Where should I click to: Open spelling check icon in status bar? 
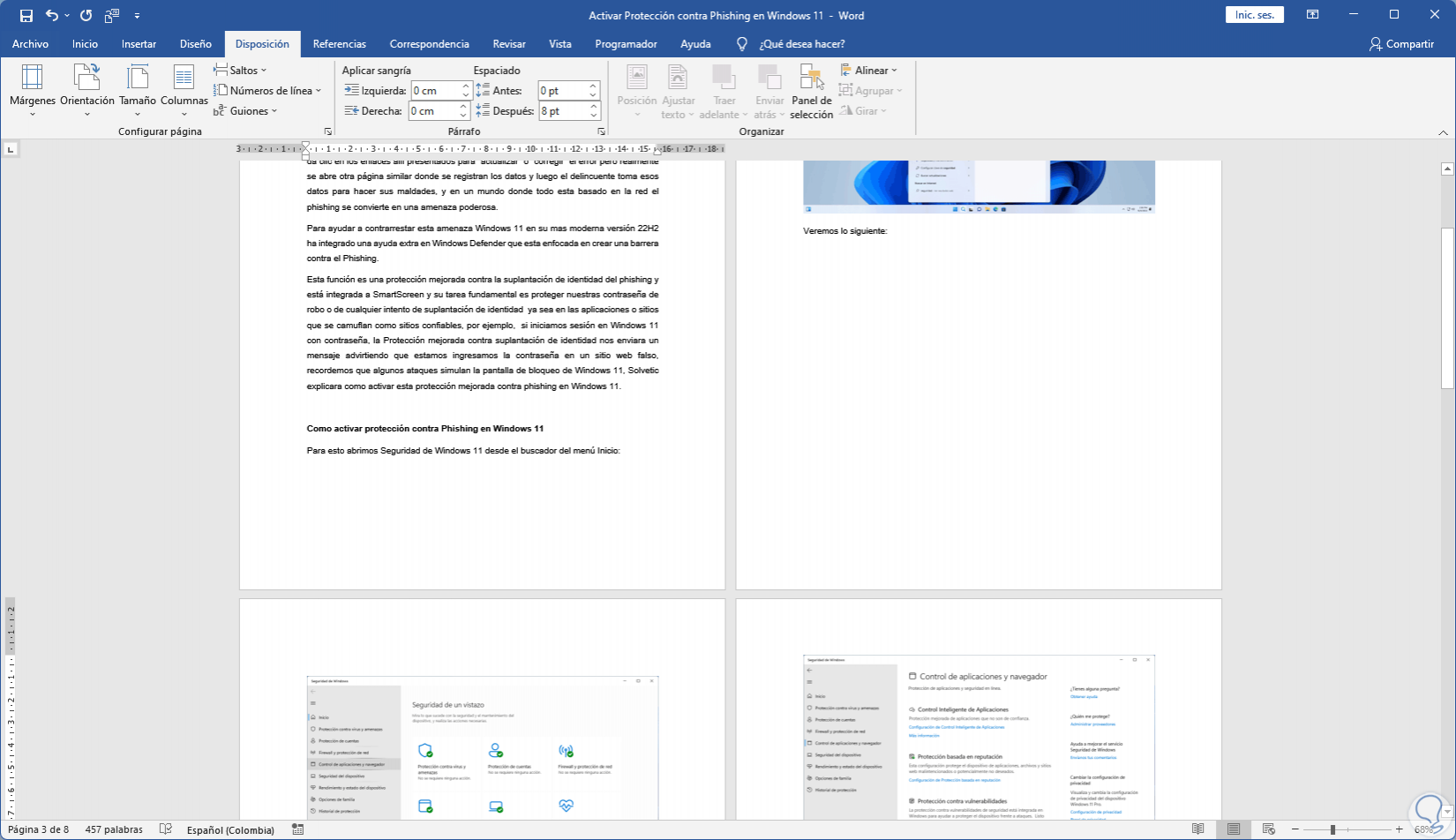coord(166,829)
